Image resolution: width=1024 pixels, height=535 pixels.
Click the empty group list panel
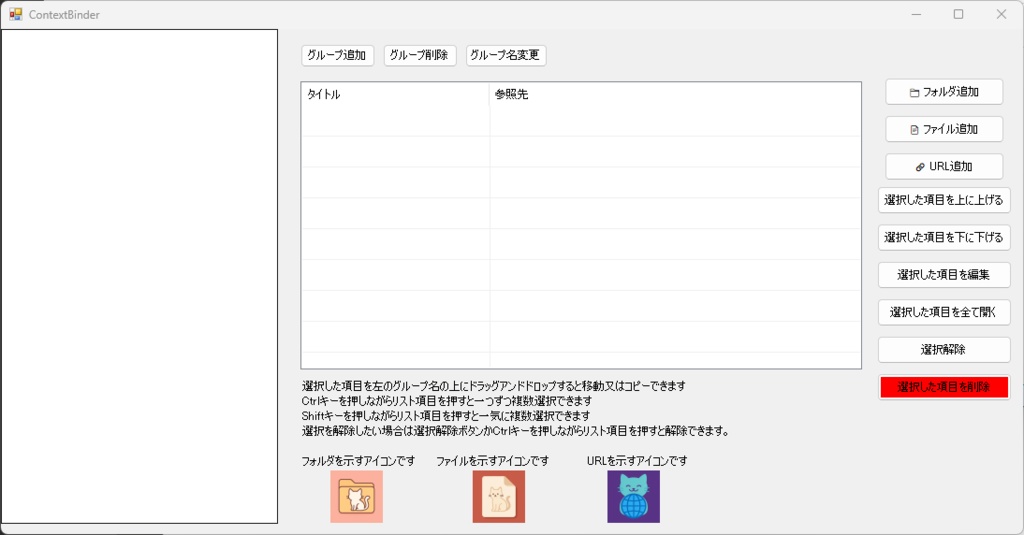(x=139, y=276)
